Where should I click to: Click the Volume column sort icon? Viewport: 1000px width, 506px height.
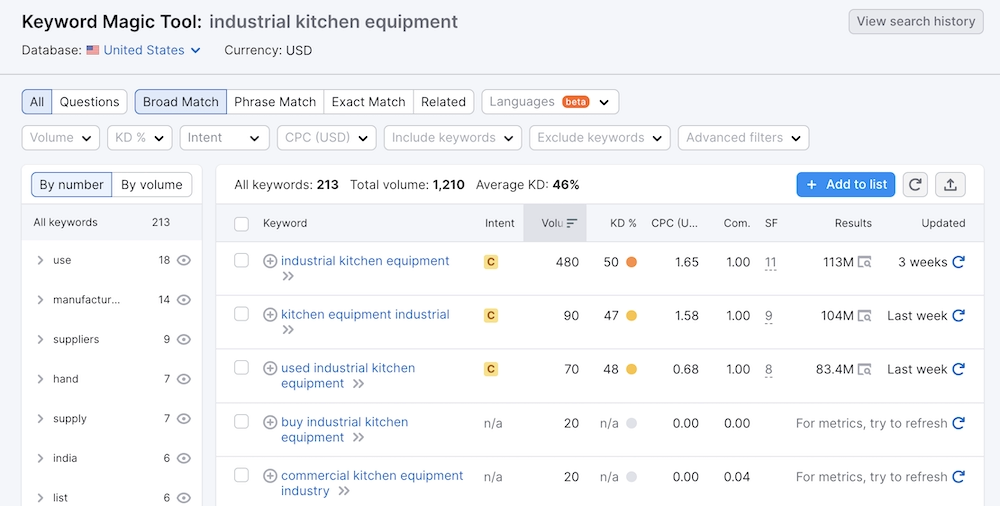pos(572,223)
